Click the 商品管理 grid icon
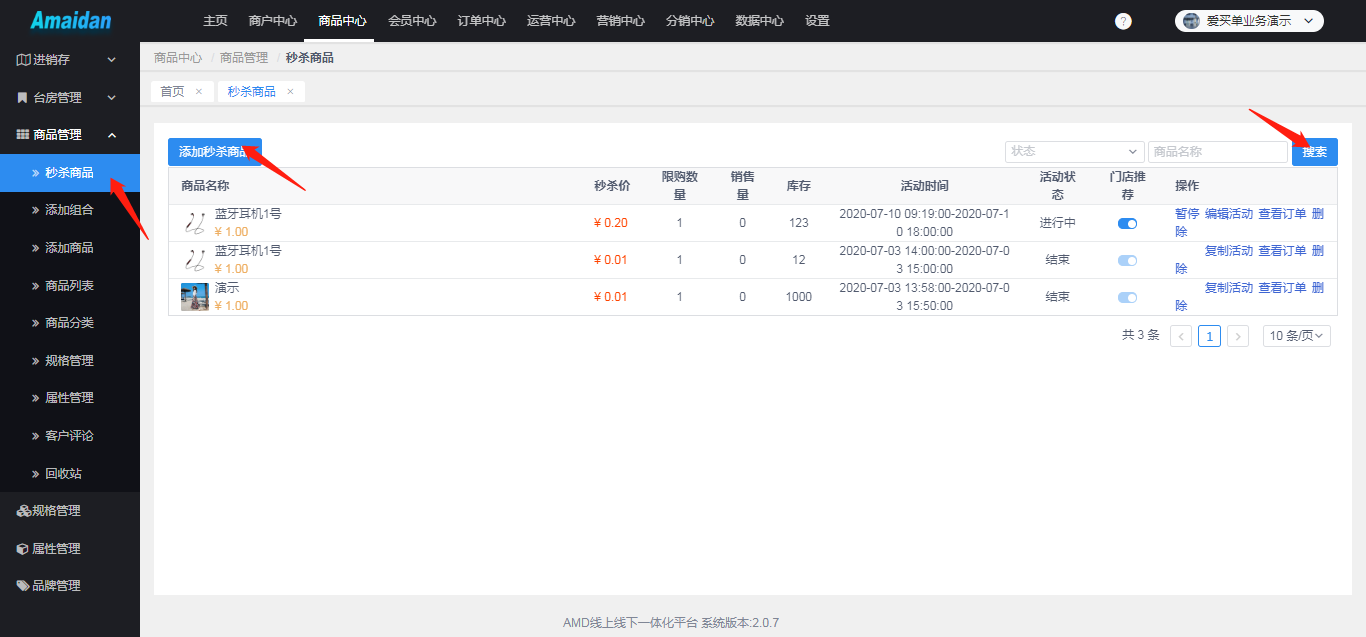 [x=23, y=135]
